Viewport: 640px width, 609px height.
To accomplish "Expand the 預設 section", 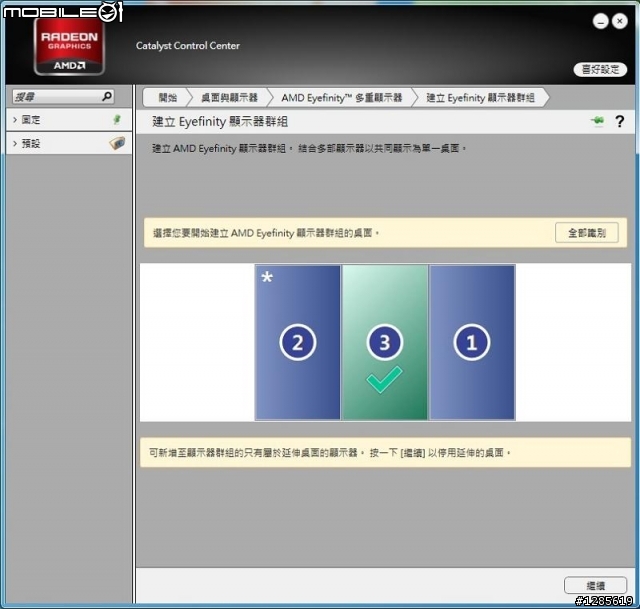I will (69, 143).
